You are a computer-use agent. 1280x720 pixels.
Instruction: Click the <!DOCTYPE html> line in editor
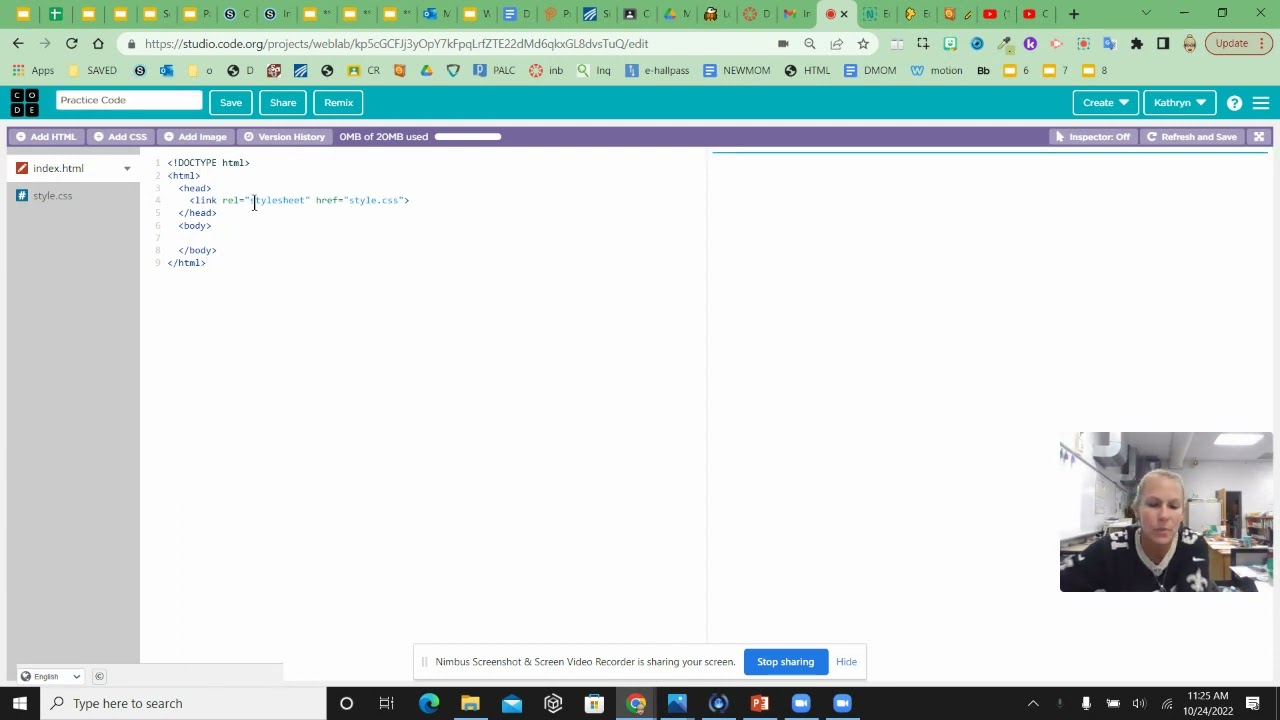[208, 163]
